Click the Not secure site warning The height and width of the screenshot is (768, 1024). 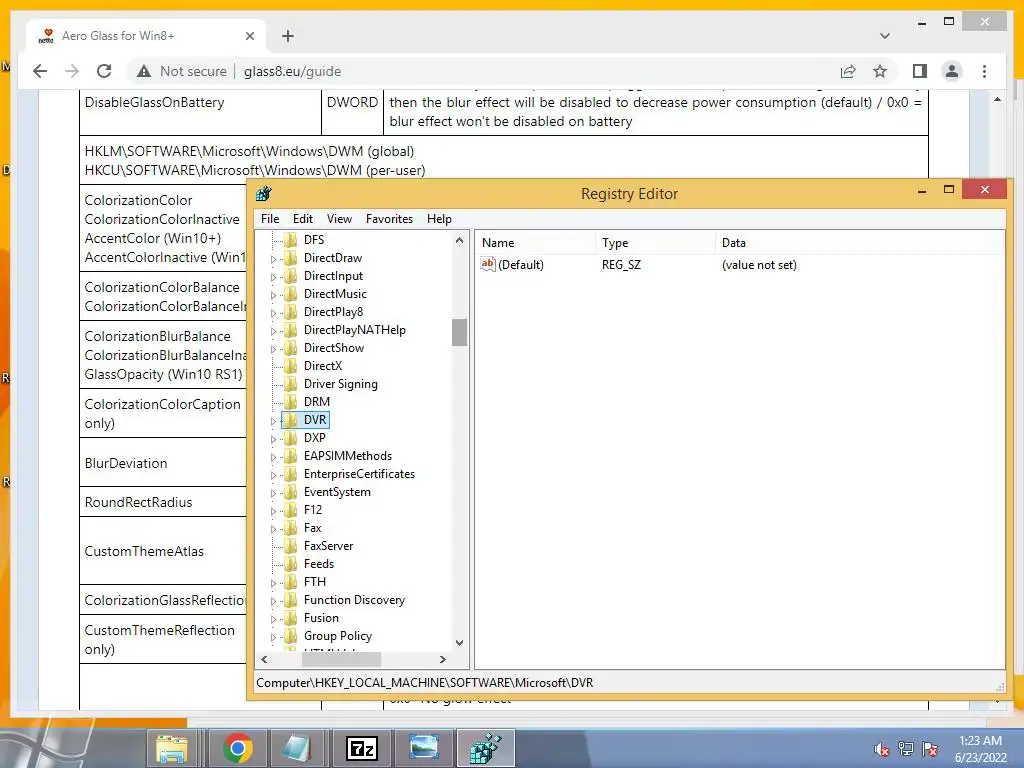pos(182,71)
